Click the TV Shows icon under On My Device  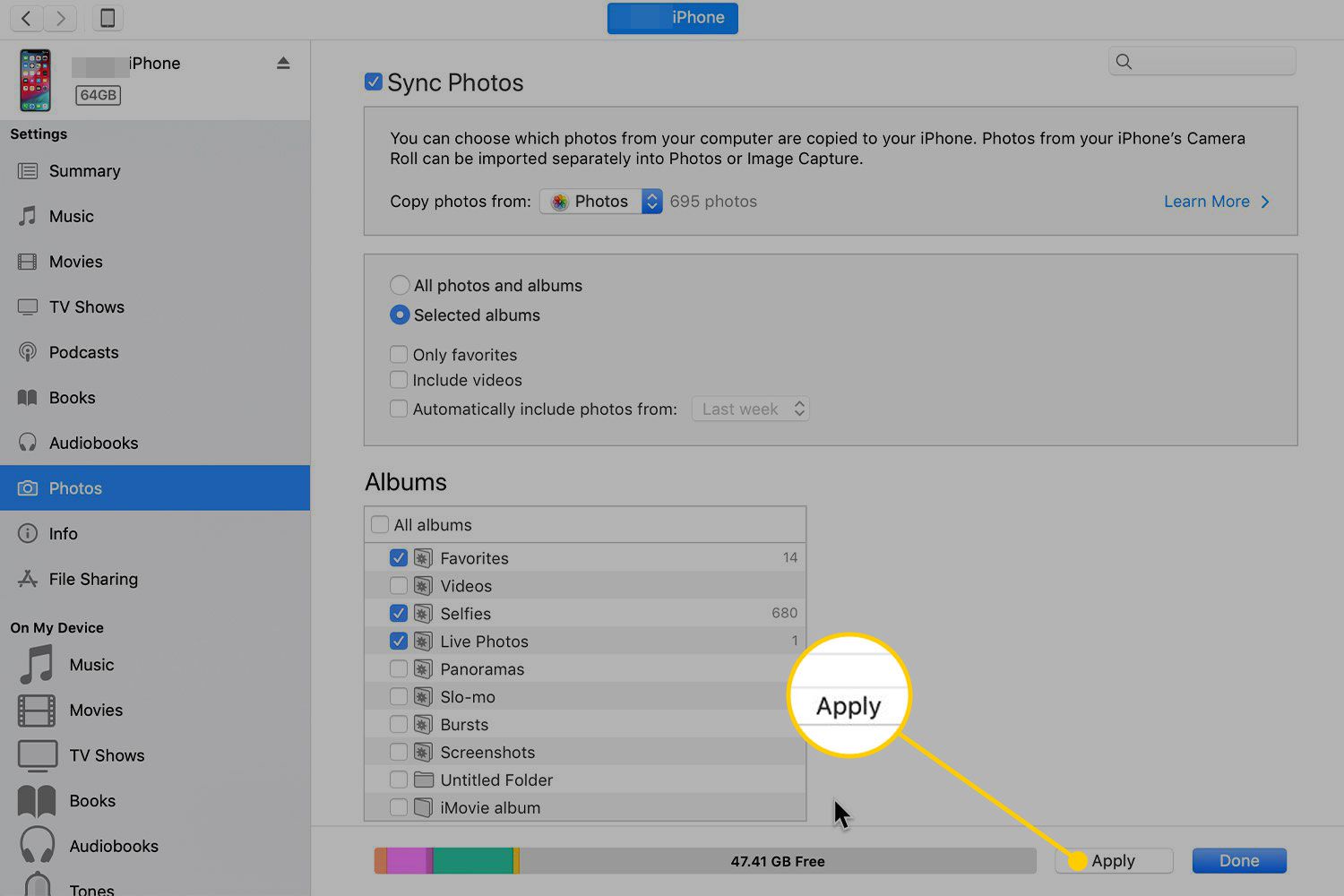[x=37, y=755]
